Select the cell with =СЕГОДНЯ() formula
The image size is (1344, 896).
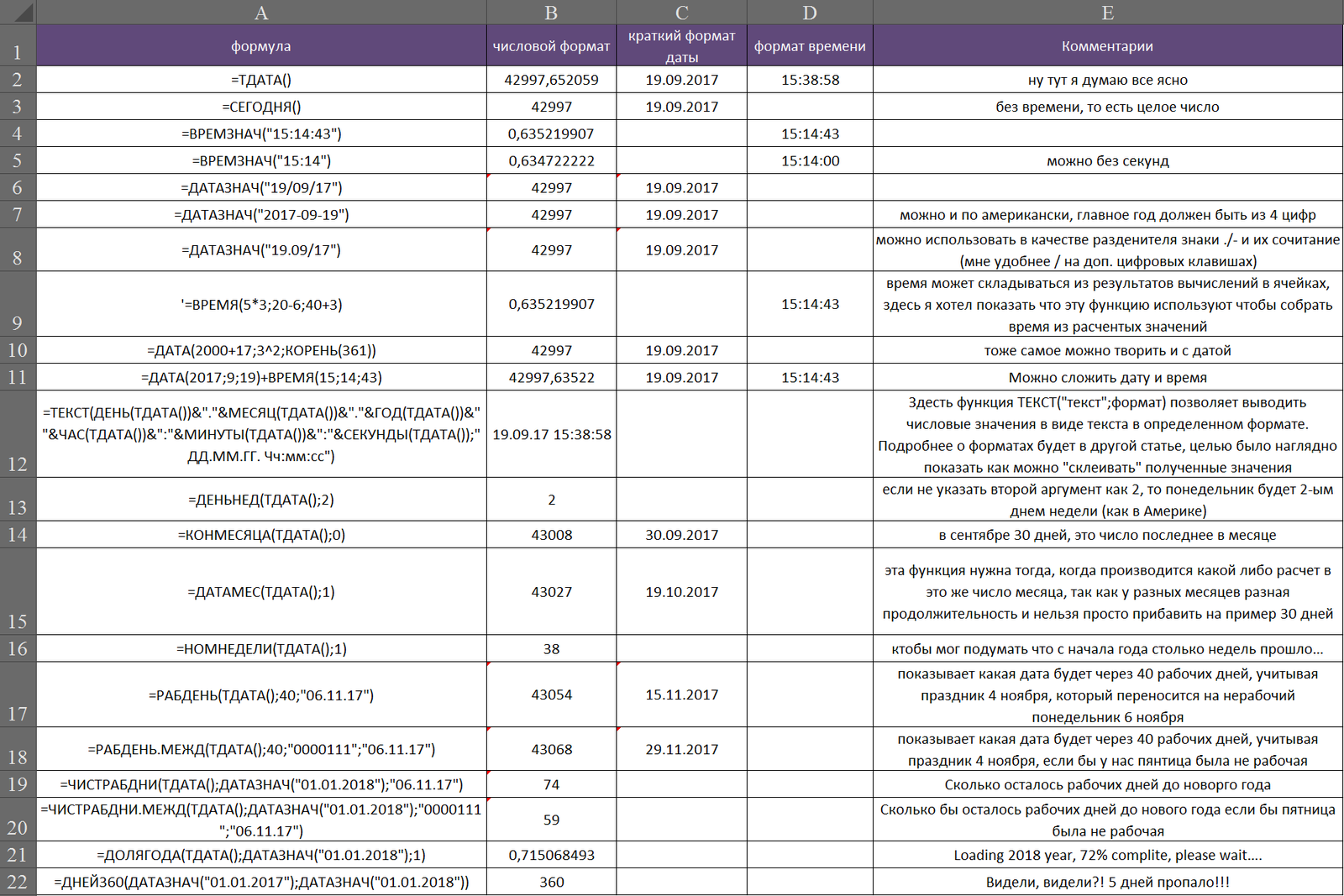(x=261, y=107)
